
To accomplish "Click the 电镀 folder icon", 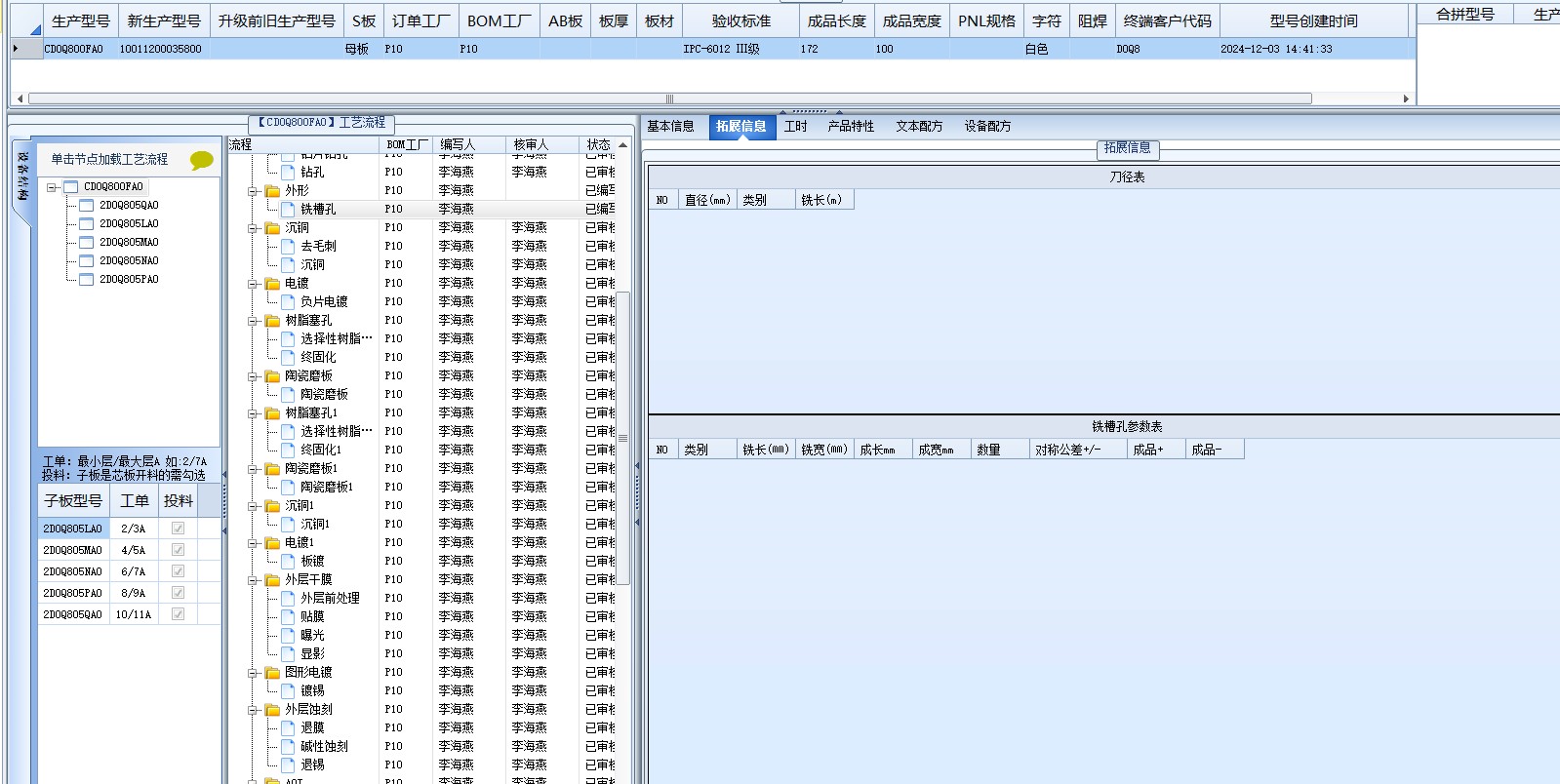I will (272, 283).
